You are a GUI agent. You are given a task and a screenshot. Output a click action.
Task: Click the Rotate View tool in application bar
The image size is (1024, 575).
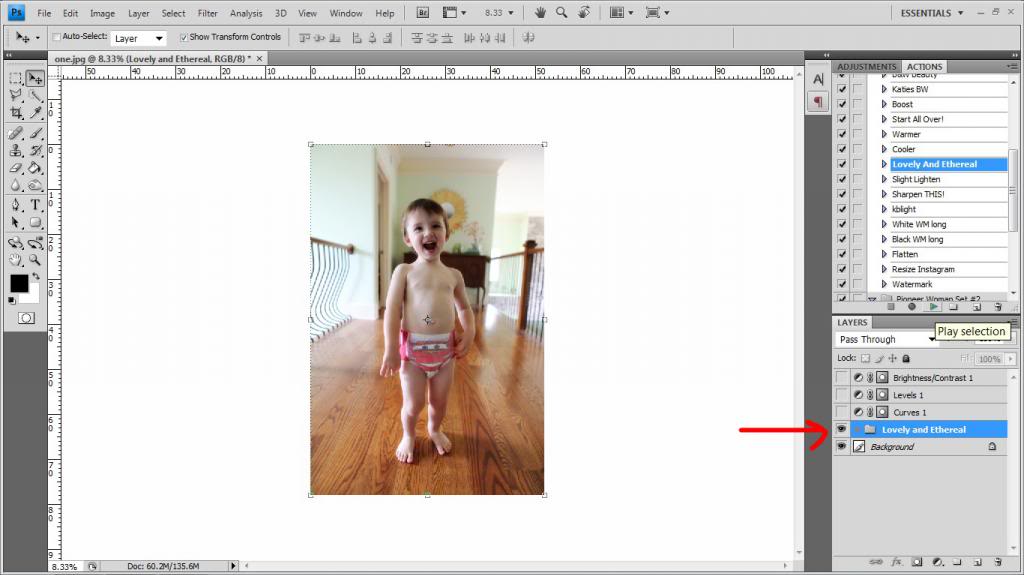[x=584, y=12]
